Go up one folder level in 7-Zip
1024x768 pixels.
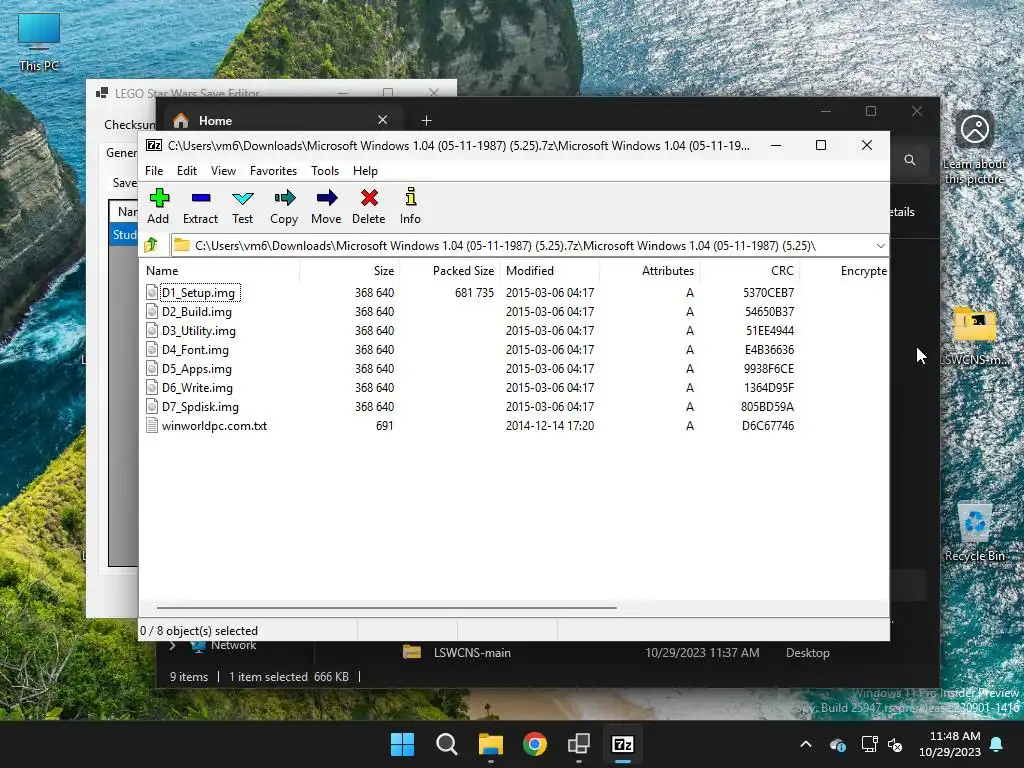[151, 246]
